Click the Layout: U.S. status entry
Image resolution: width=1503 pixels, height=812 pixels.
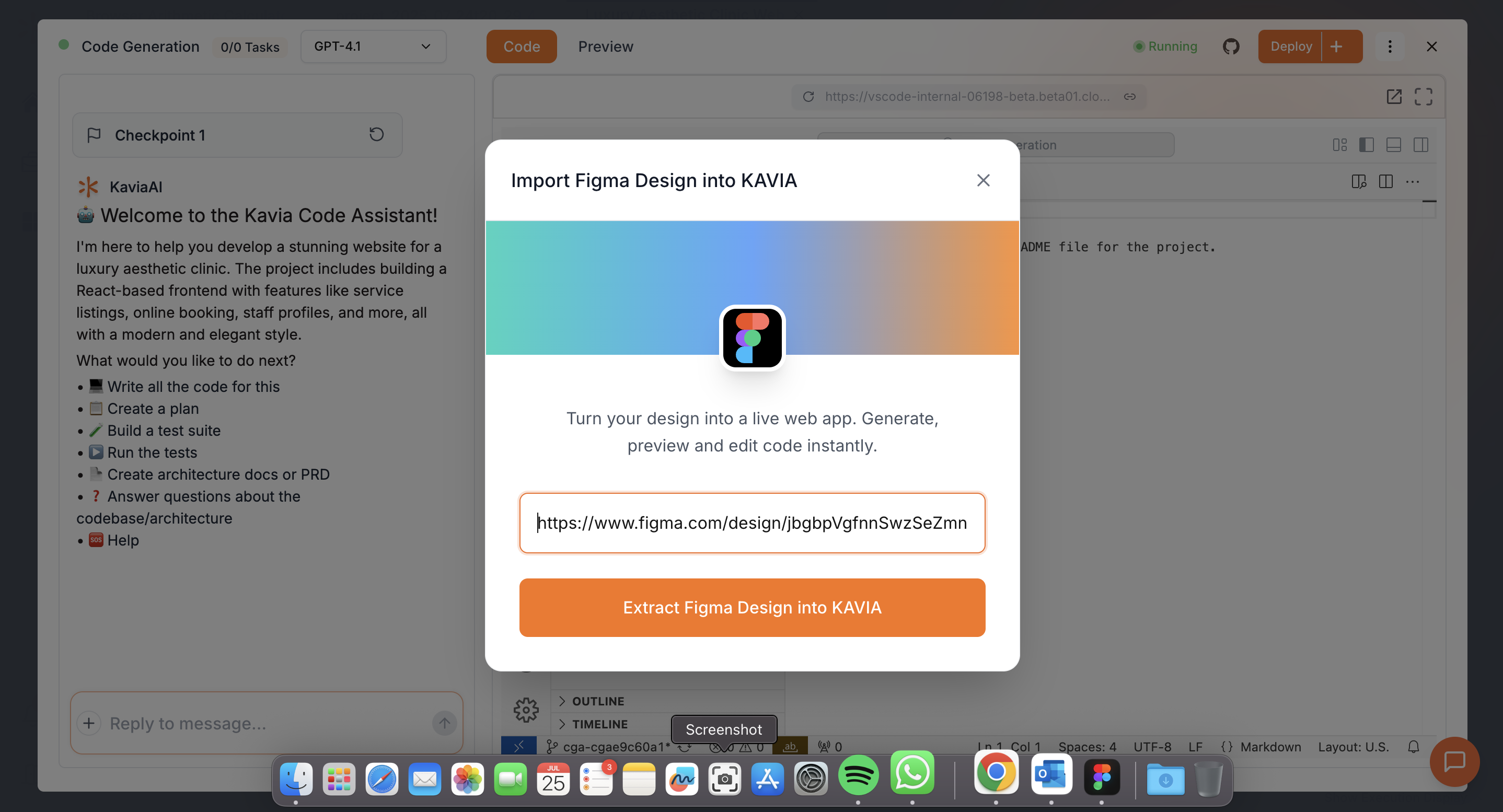coord(1353,747)
